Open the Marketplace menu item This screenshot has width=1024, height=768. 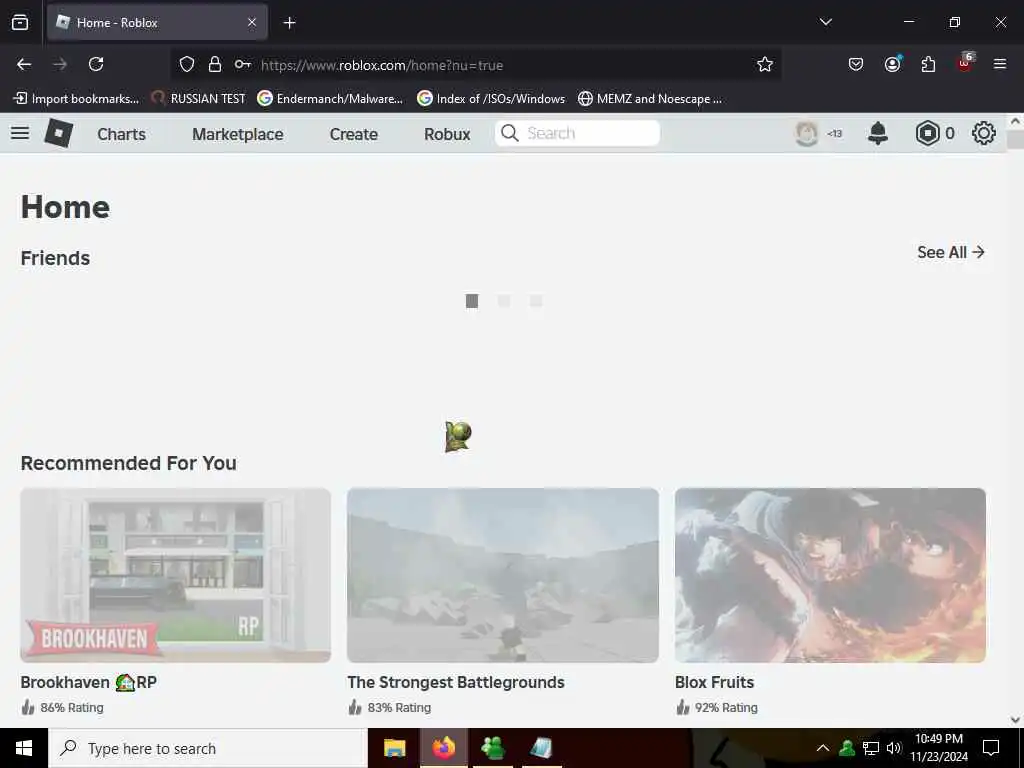coord(238,134)
